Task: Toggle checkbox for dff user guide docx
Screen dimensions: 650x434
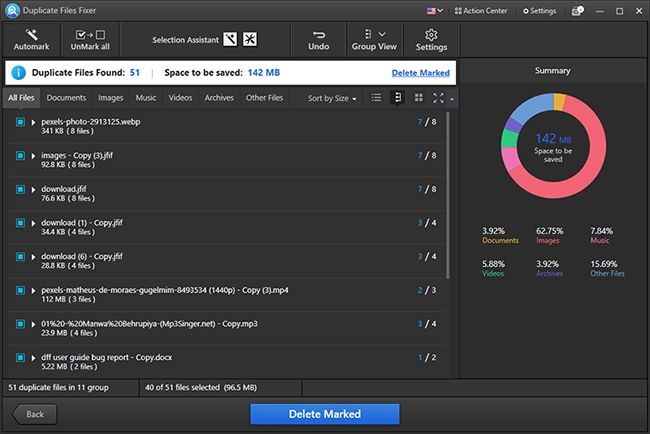Action: coord(20,357)
